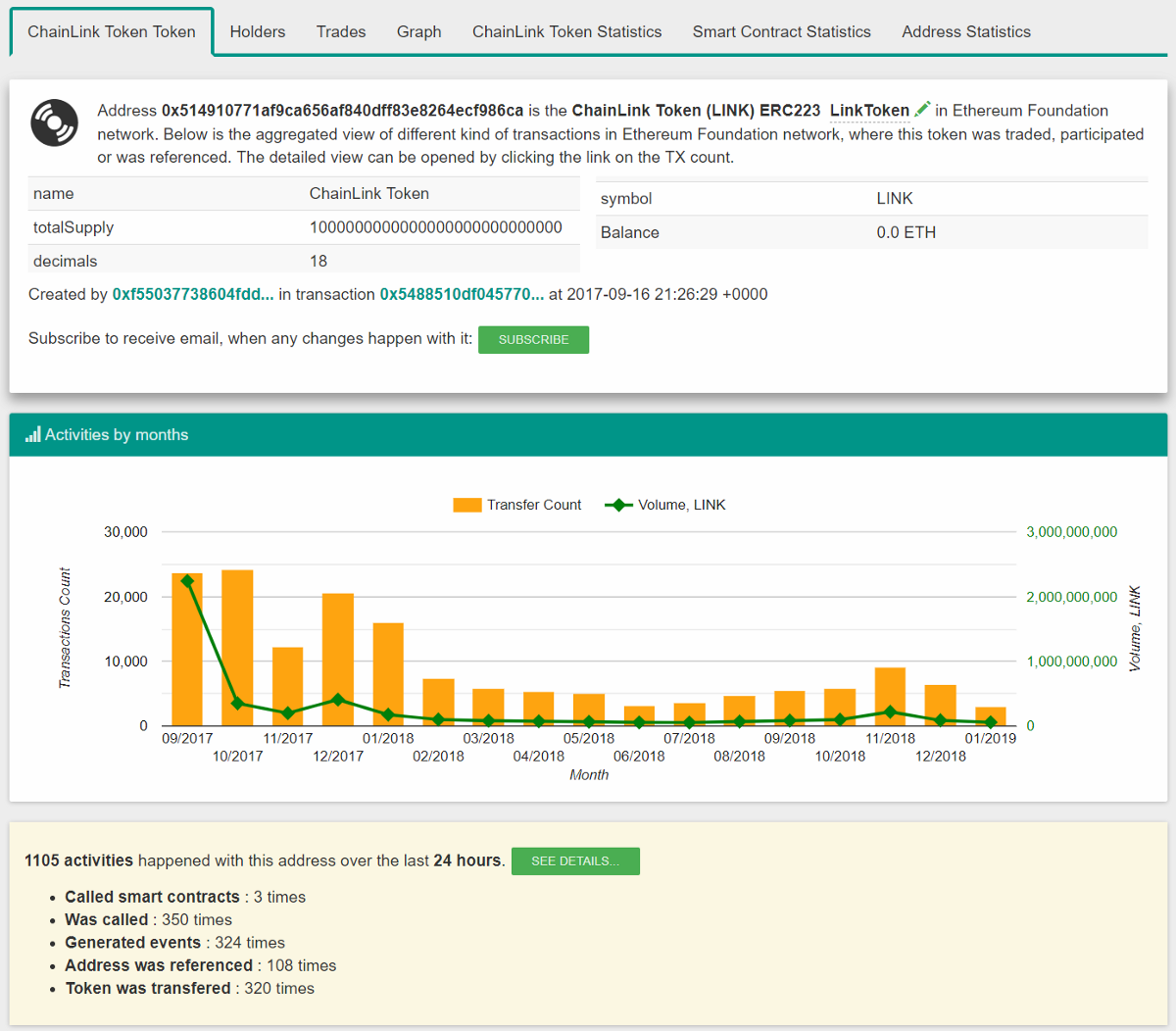Click the 3,000,000,000 volume axis label
Screen dimensions: 1176x1031
pos(1072,532)
